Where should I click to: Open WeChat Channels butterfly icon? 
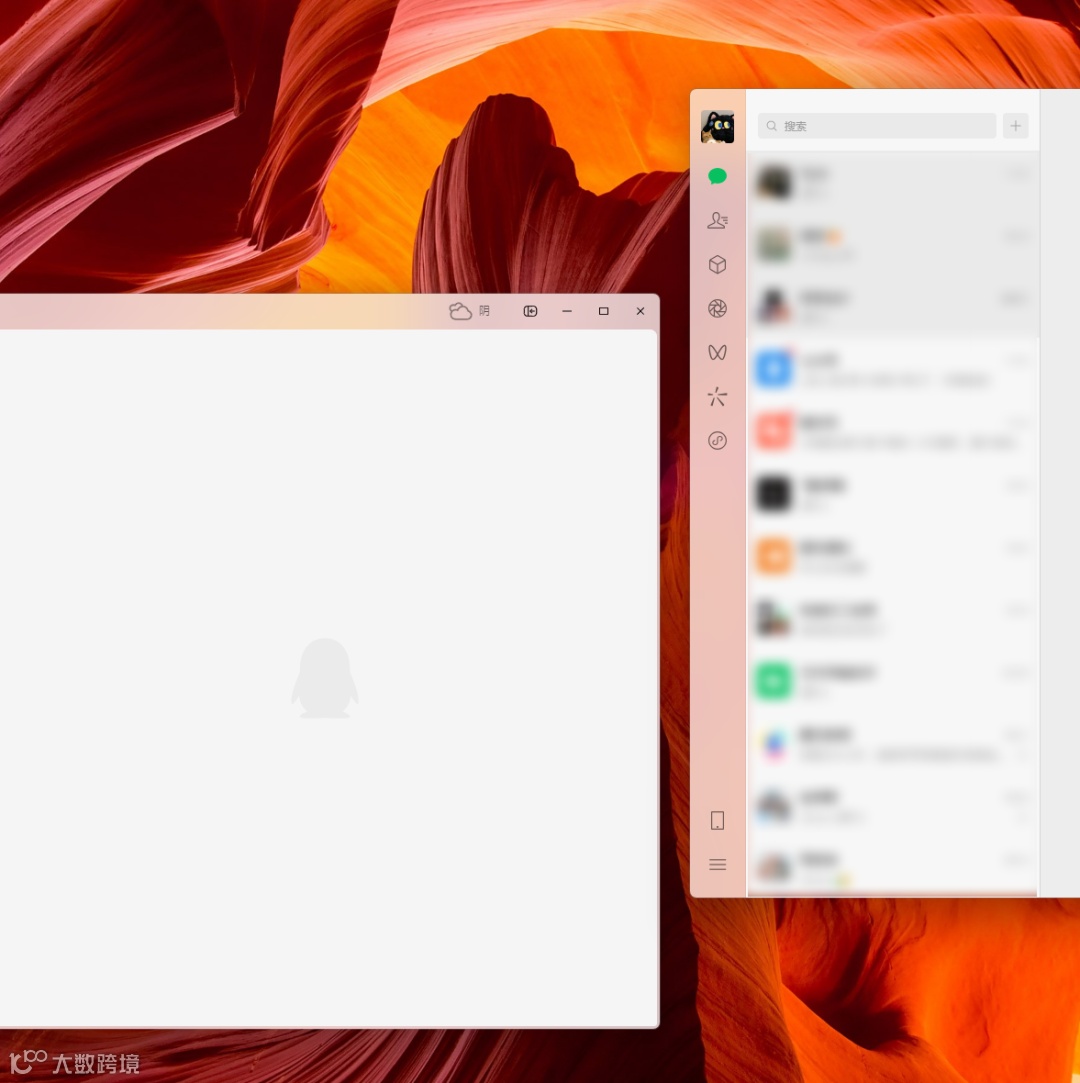(717, 352)
